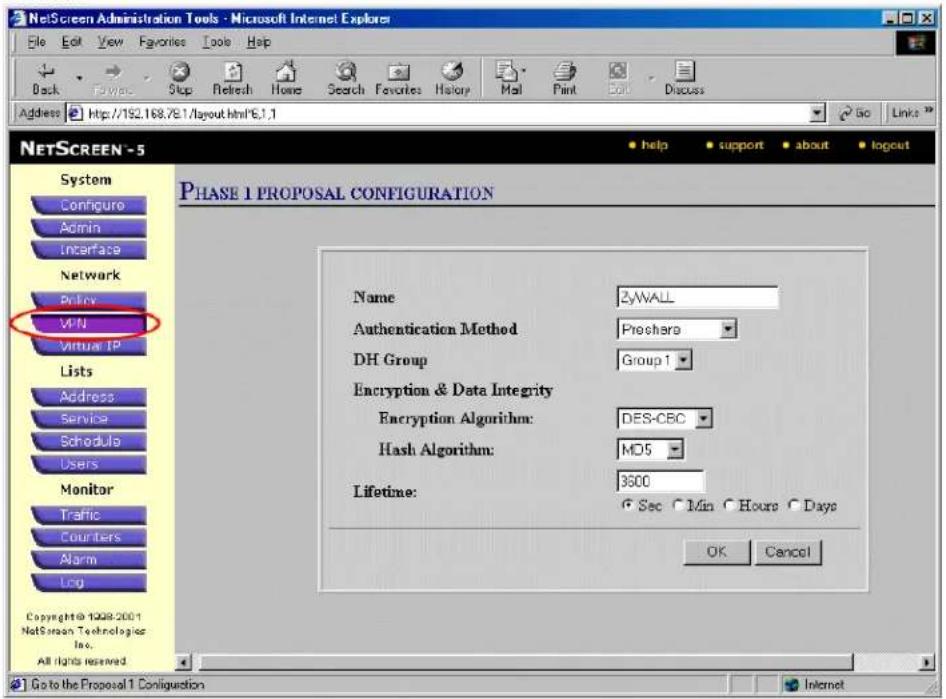Open Authentication Method dropdown

click(x=728, y=329)
